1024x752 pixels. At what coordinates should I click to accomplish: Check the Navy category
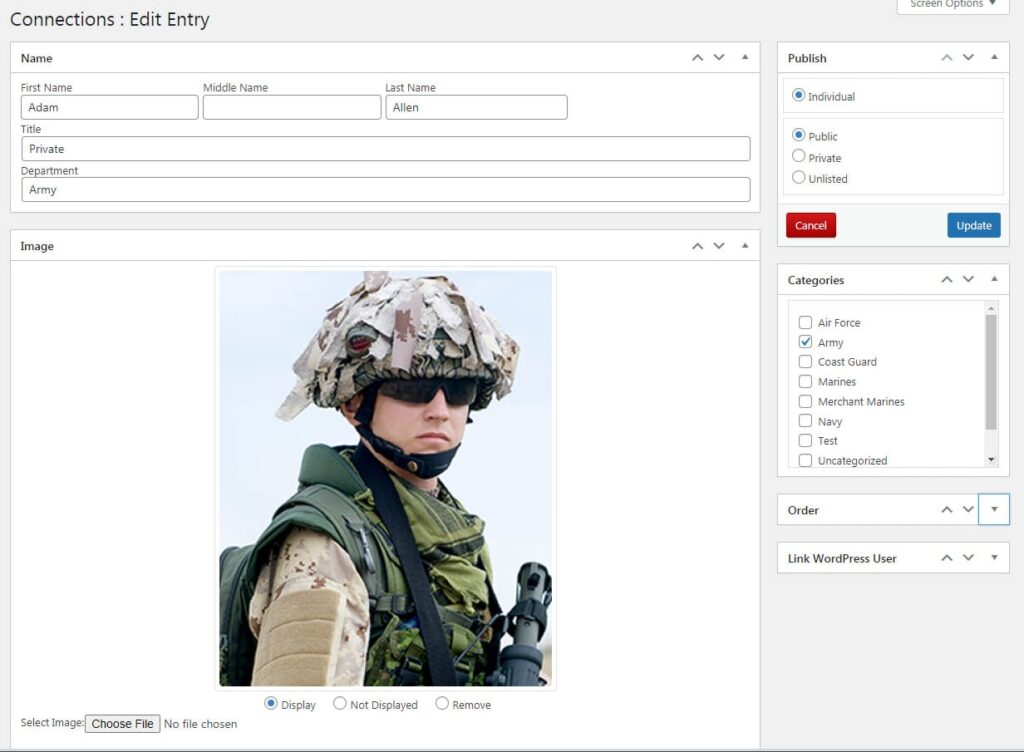pyautogui.click(x=805, y=421)
